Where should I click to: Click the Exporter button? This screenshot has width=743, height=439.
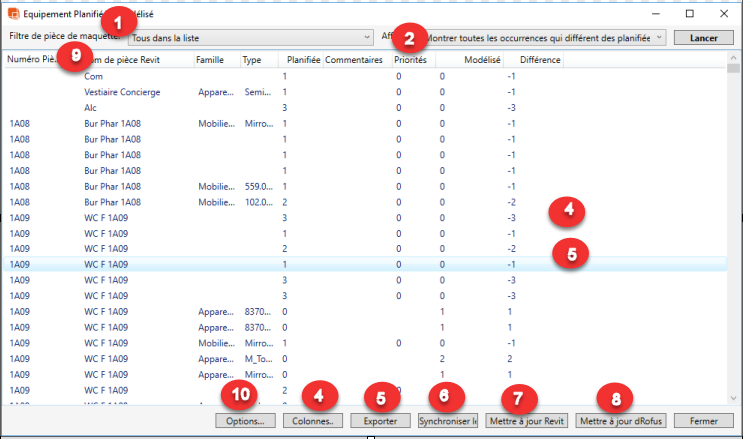380,421
